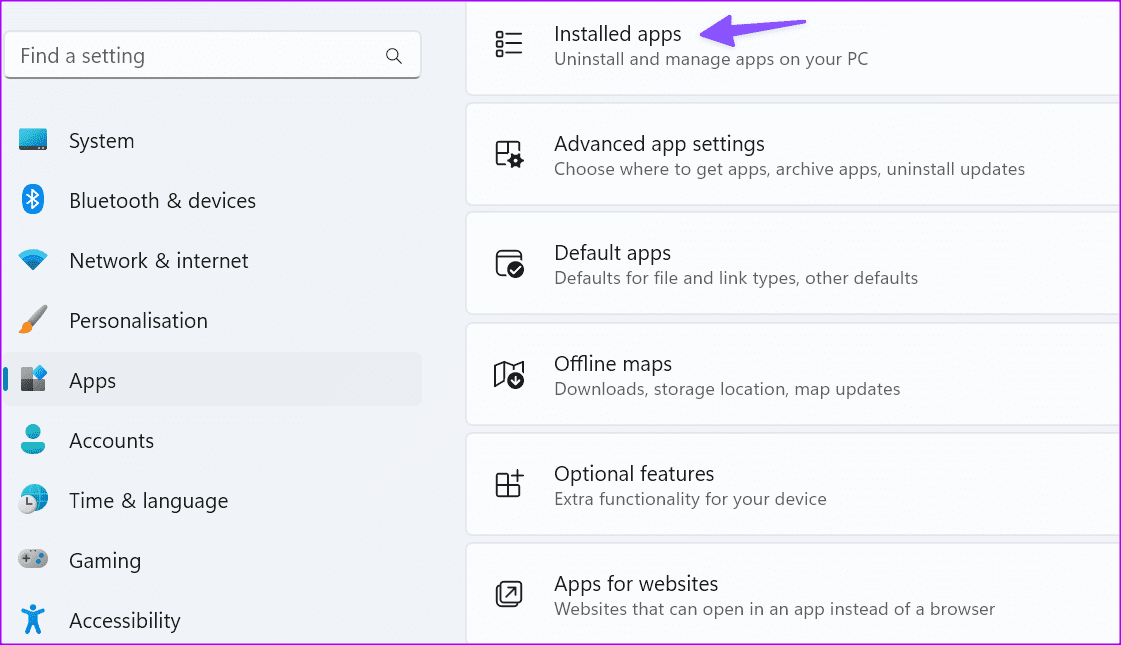Screen dimensions: 1121x645
Task: Click the Optional features plus icon
Action: (509, 484)
